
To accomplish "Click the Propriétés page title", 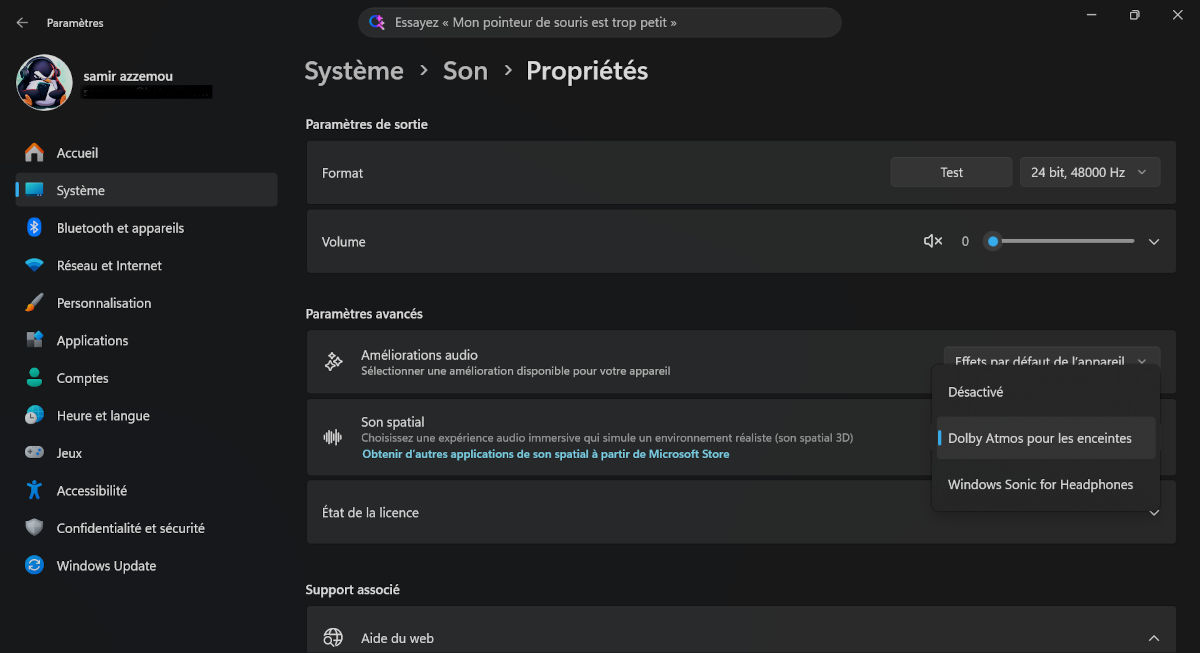I will pos(587,71).
